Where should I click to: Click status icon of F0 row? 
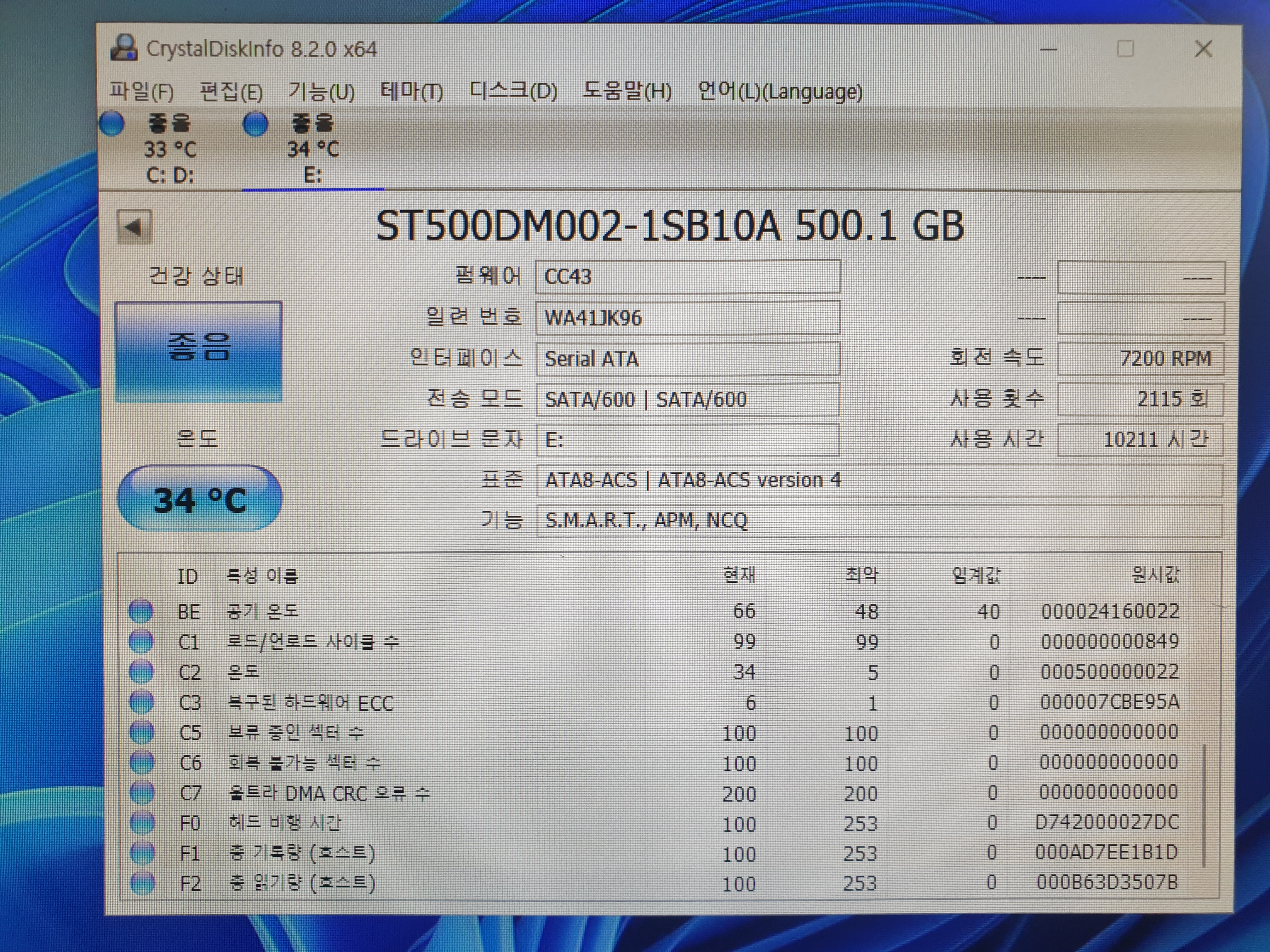[142, 823]
